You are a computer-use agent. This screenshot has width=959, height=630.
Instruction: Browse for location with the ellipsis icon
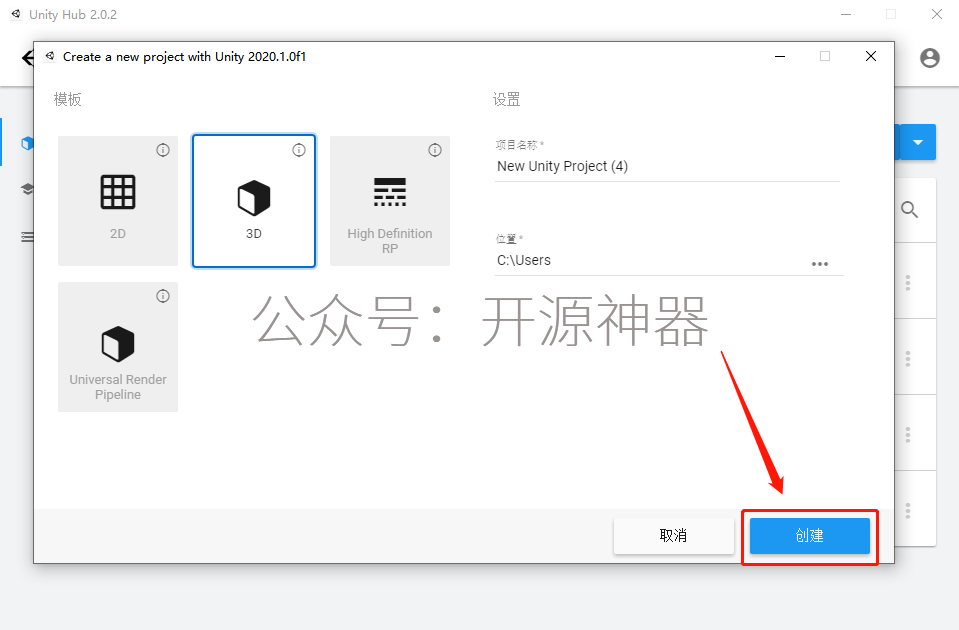820,264
